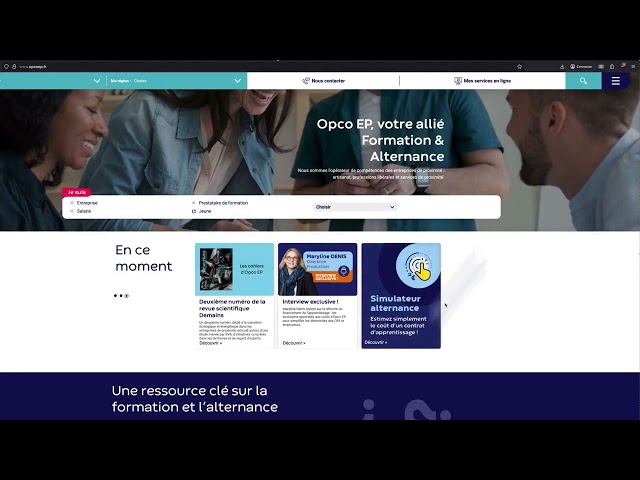Click the search magnifier icon
The height and width of the screenshot is (480, 640).
(x=583, y=80)
